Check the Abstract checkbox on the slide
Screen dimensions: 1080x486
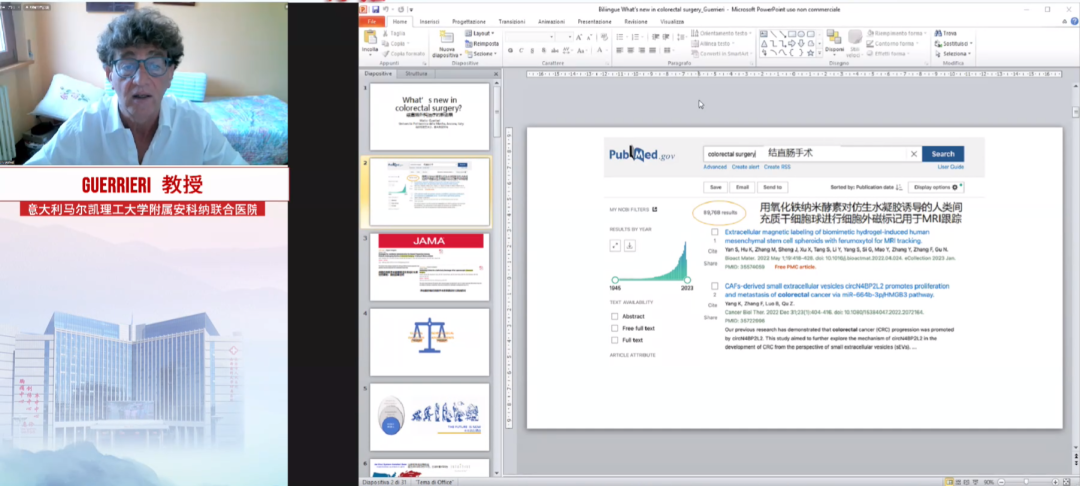[614, 317]
